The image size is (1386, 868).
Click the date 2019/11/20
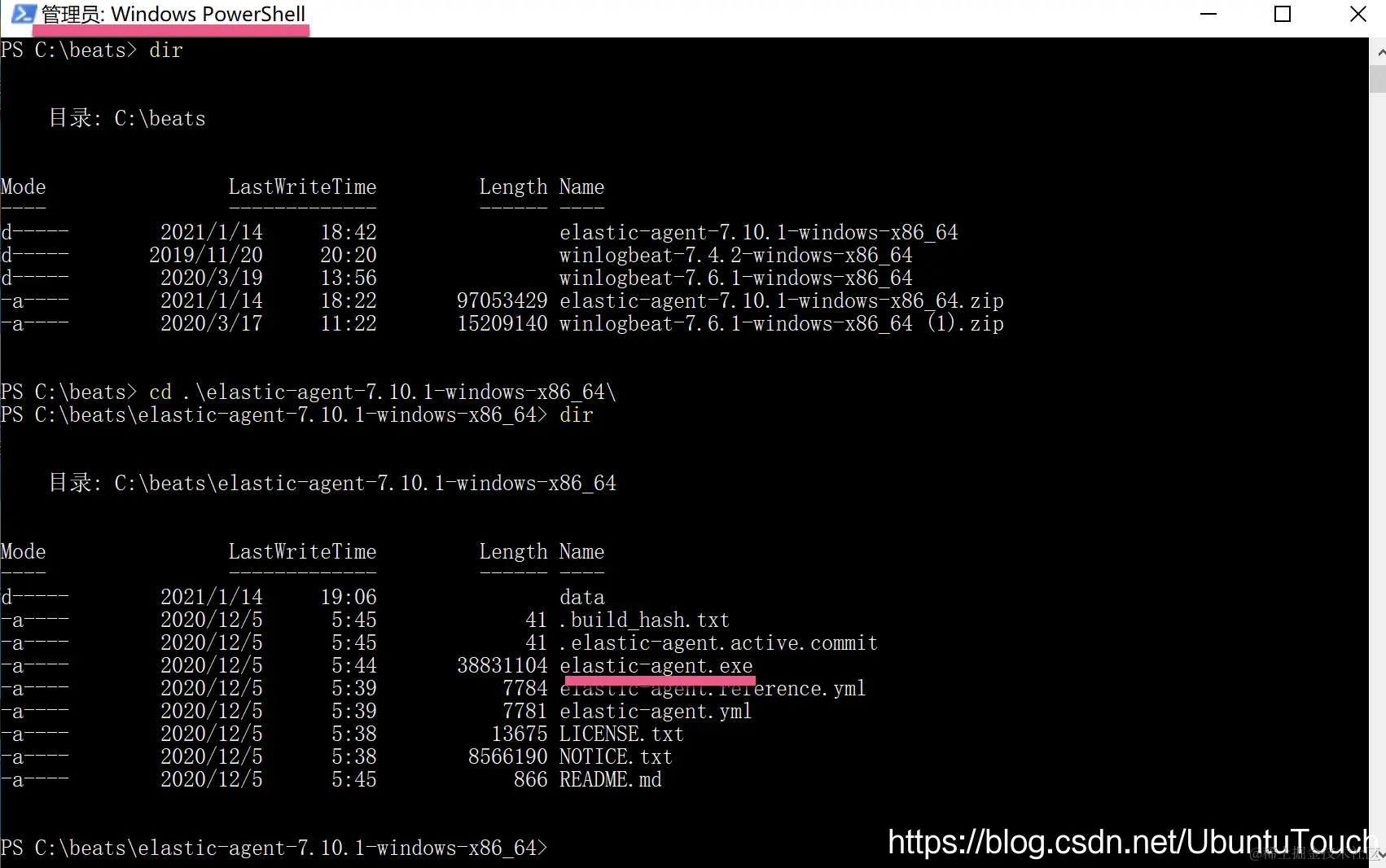click(206, 255)
